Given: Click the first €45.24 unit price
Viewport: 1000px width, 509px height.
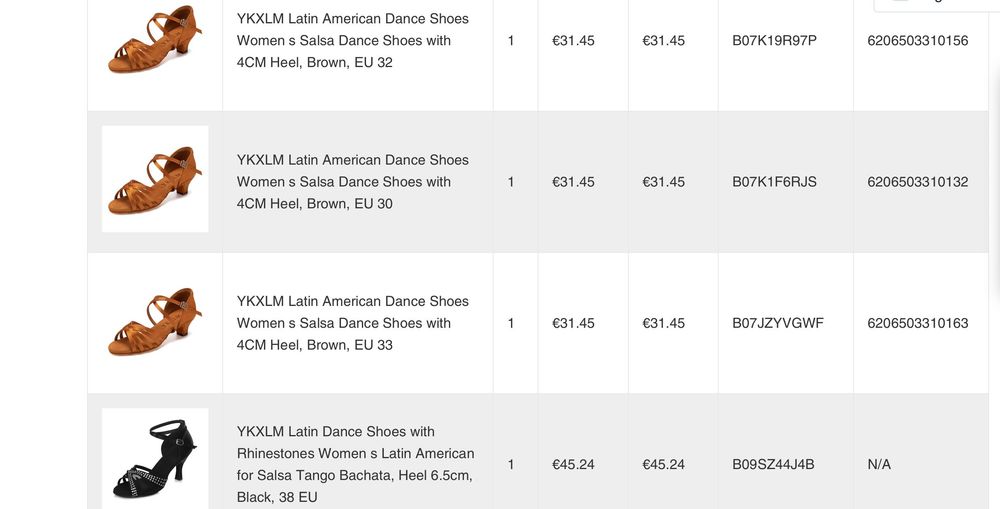Looking at the screenshot, I should click(x=573, y=464).
